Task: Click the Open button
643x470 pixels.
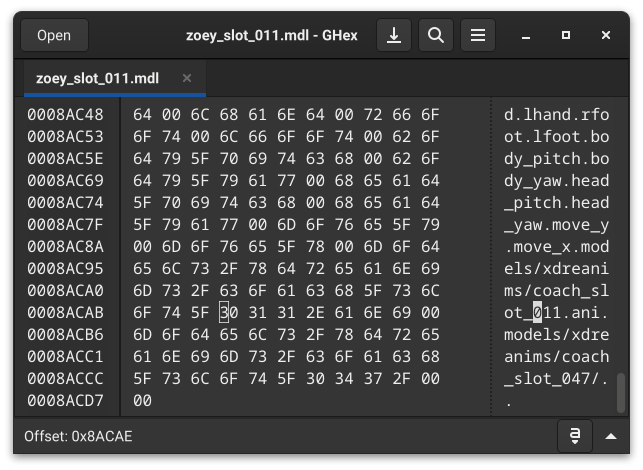Action: (x=54, y=36)
